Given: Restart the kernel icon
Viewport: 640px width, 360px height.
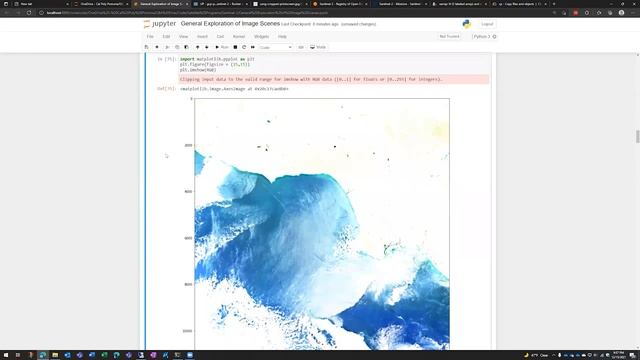Looking at the screenshot, I should [244, 47].
